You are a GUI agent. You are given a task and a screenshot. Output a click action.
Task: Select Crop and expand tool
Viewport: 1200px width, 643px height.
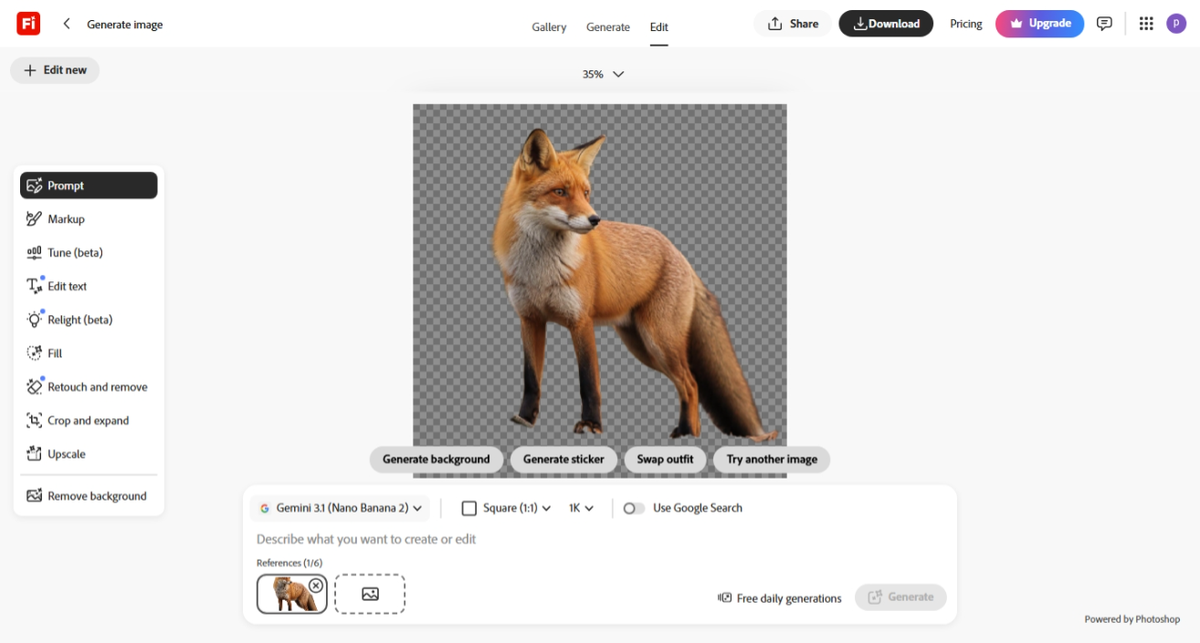point(89,420)
